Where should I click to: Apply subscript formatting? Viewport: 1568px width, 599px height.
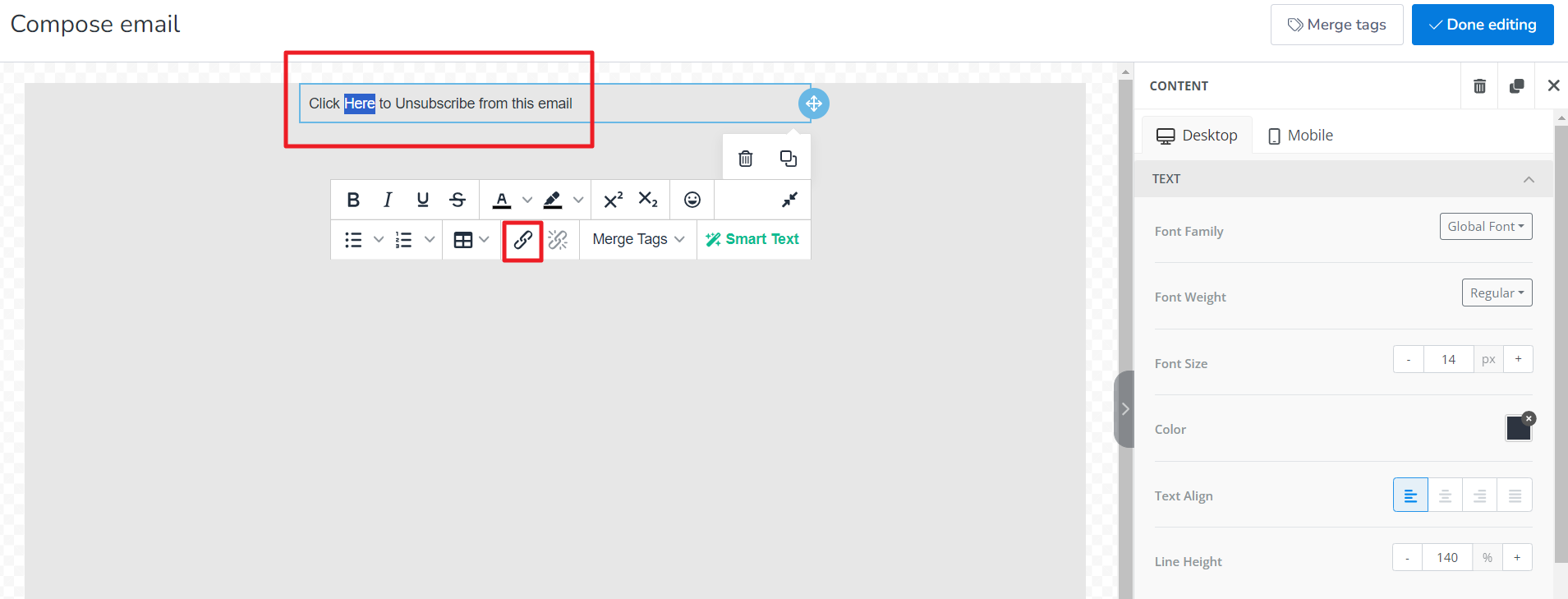coord(648,200)
